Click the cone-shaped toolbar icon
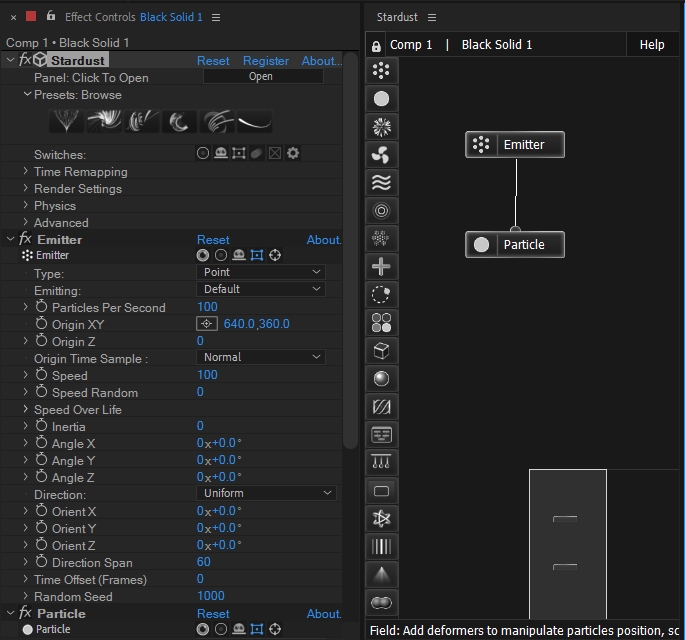The image size is (685, 640). pyautogui.click(x=381, y=574)
